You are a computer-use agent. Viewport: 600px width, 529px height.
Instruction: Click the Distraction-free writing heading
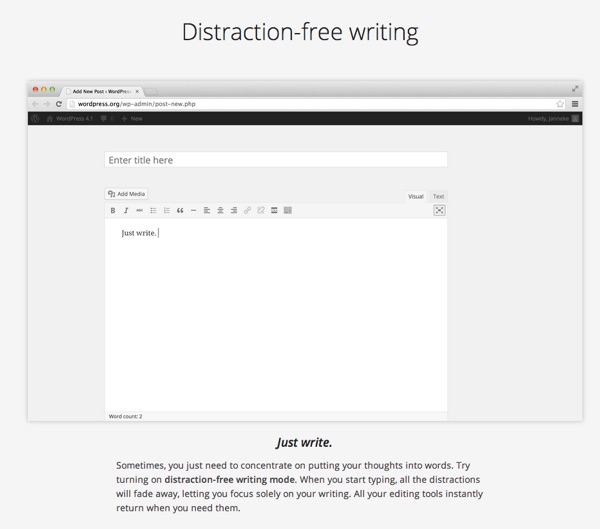click(300, 33)
